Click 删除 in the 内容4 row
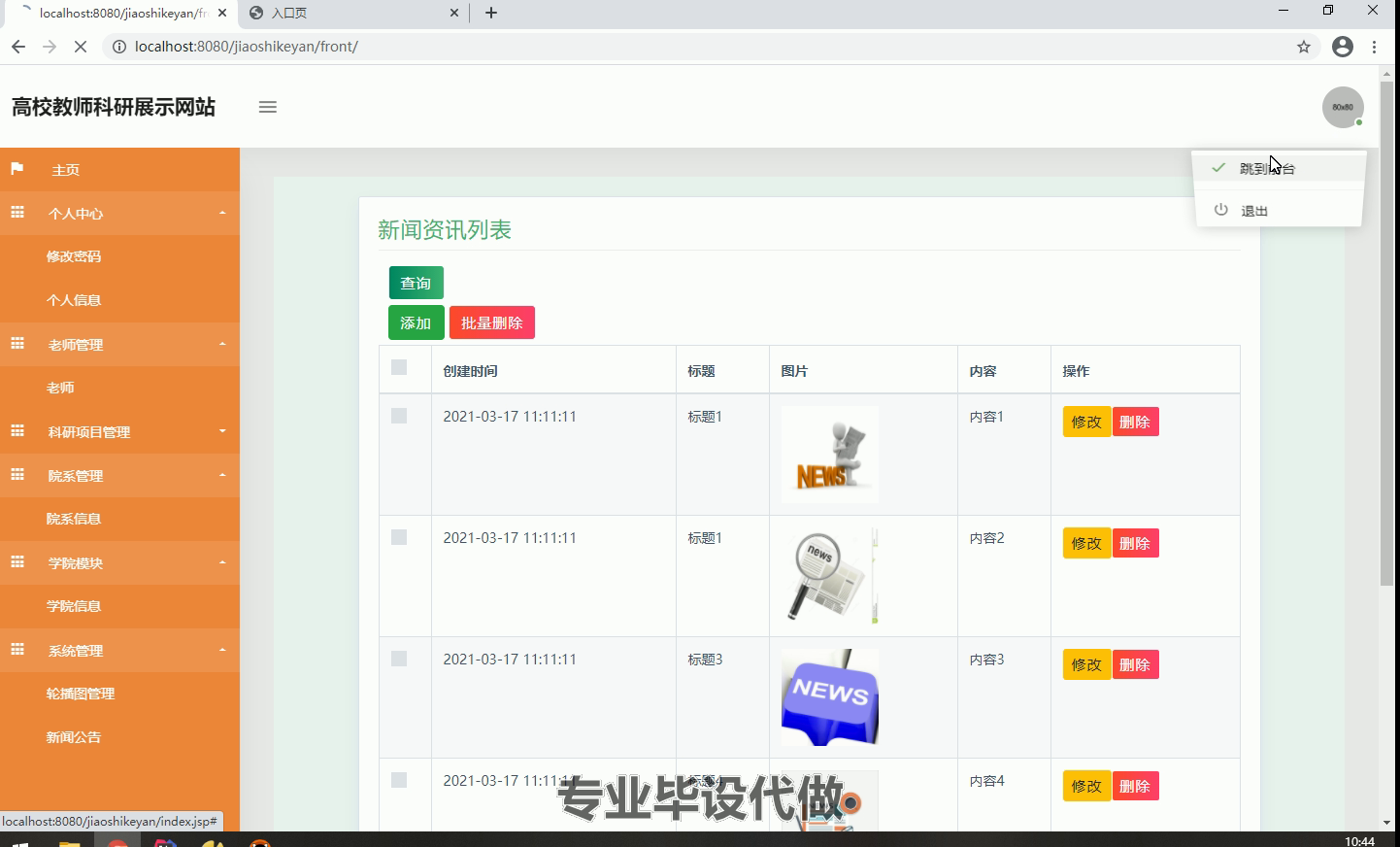Image resolution: width=1400 pixels, height=847 pixels. click(1135, 786)
